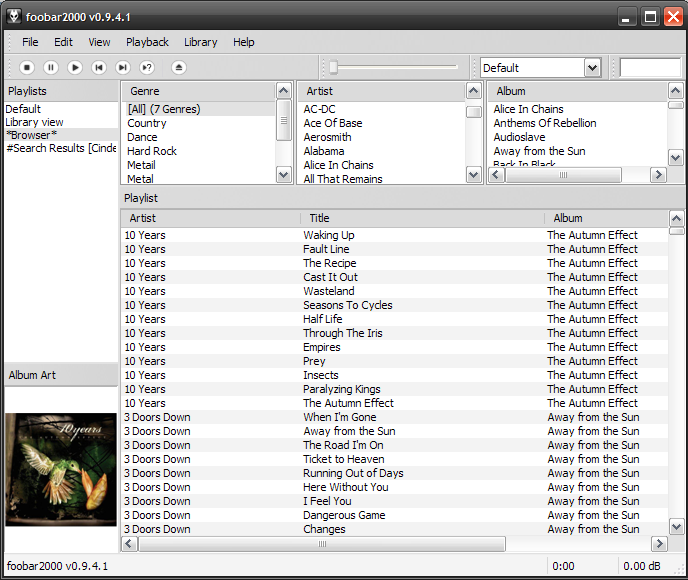The height and width of the screenshot is (580, 688).
Task: Click the 10 Years album art thumbnail
Action: coord(61,469)
